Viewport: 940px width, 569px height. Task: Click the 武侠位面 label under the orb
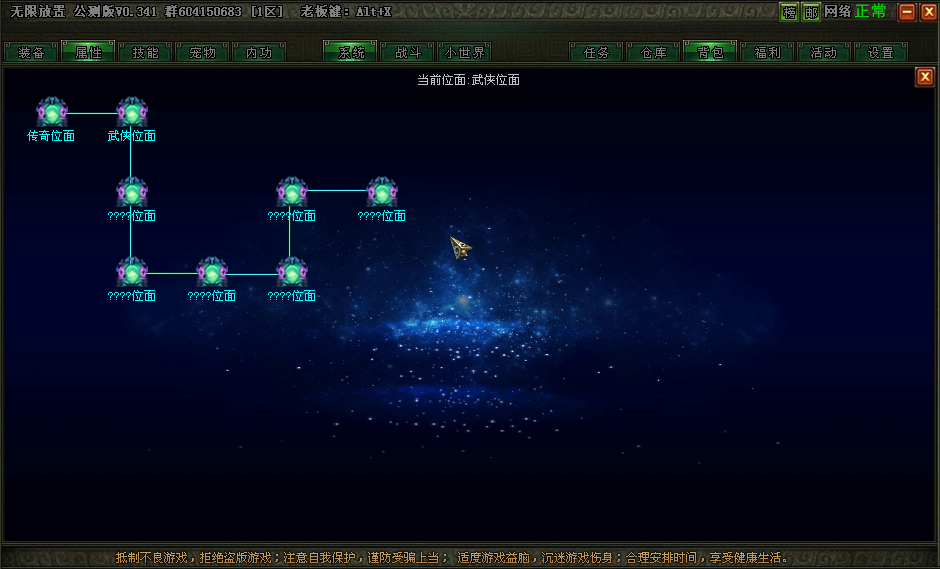click(132, 136)
